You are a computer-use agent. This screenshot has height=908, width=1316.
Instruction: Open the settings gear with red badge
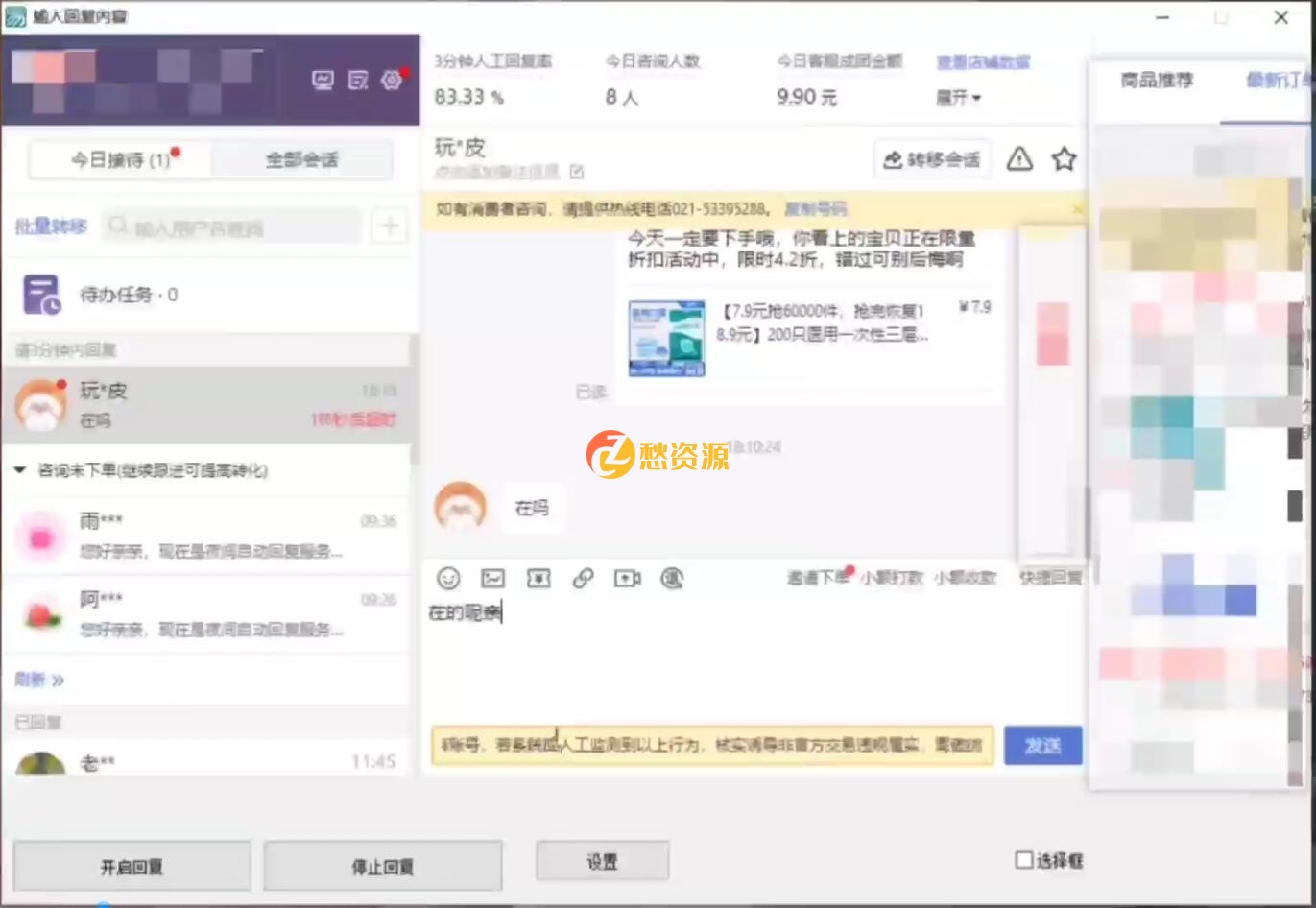(391, 81)
